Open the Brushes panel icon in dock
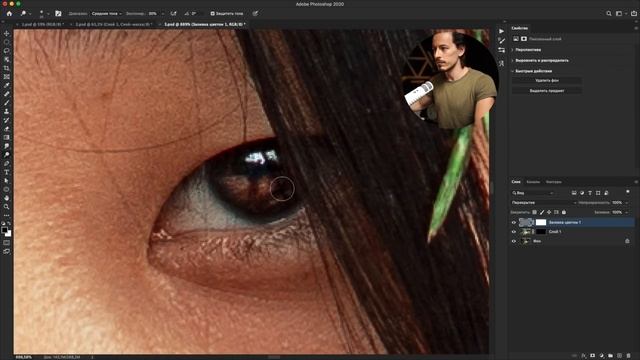 [x=501, y=40]
